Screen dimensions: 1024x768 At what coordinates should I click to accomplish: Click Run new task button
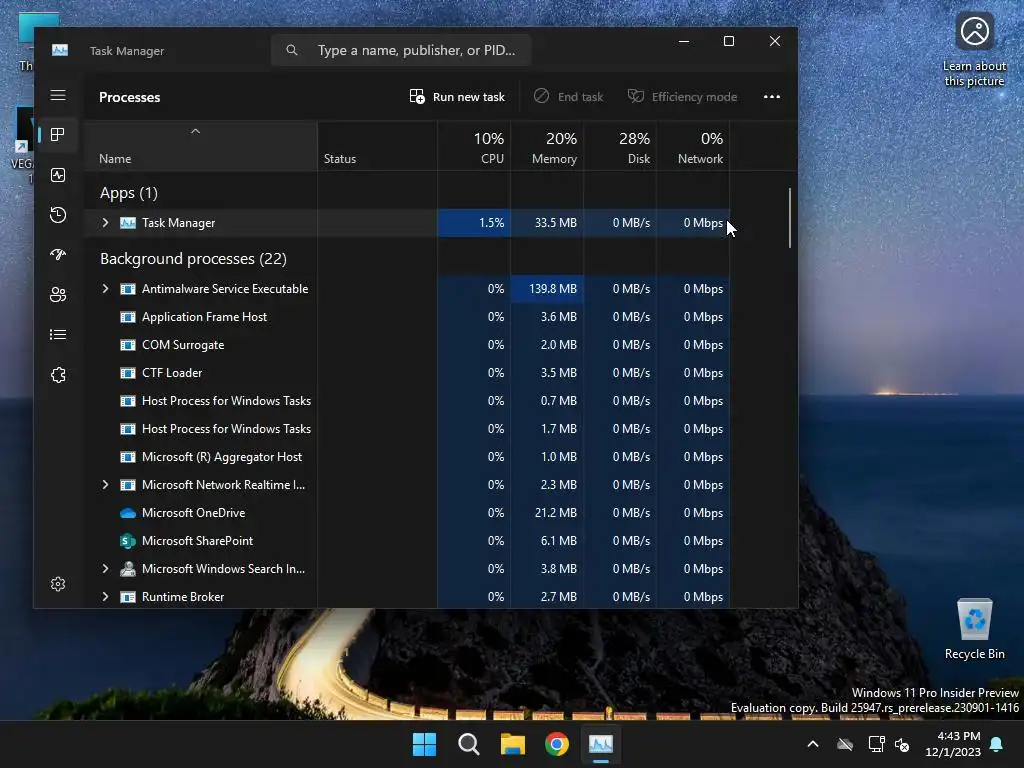click(457, 97)
